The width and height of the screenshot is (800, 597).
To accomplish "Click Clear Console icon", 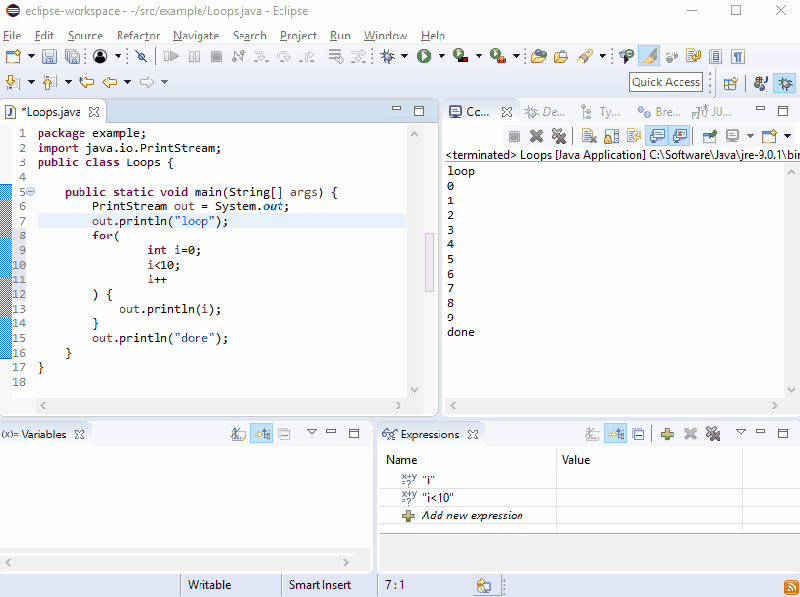I will (589, 136).
